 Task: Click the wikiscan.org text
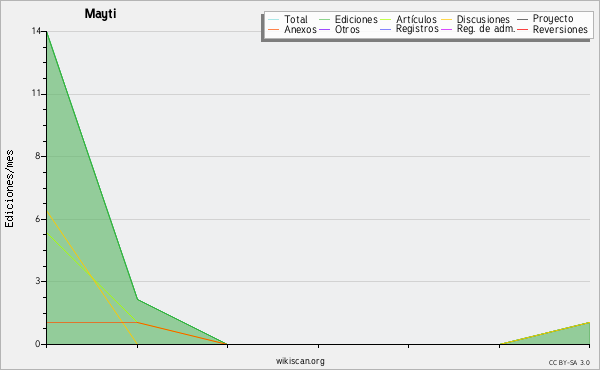pos(300,361)
